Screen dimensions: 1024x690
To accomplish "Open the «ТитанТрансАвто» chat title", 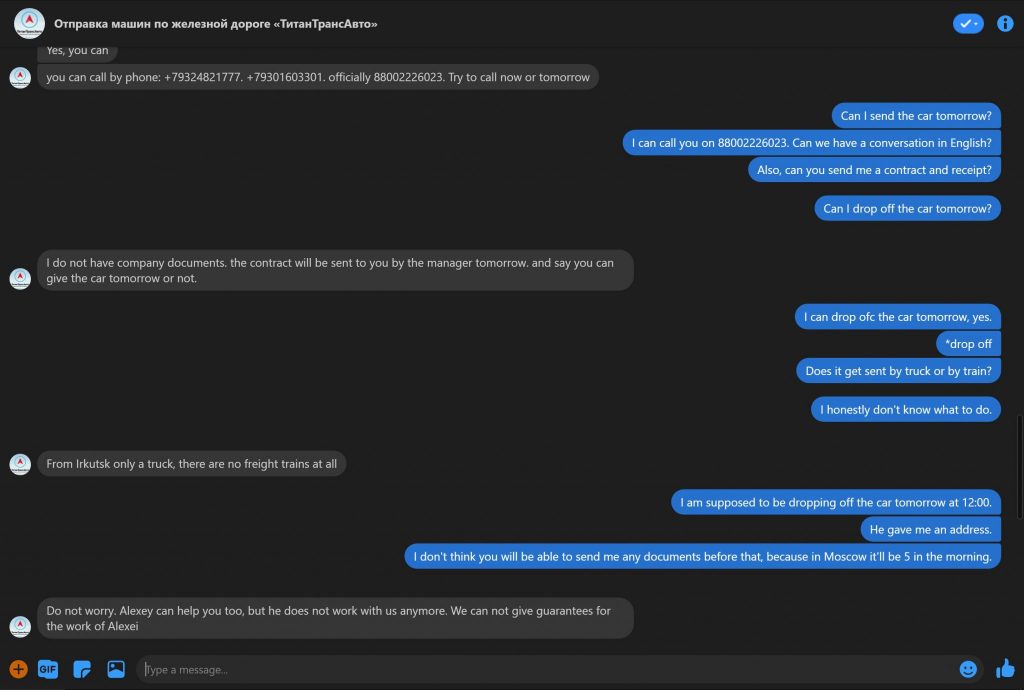I will point(216,23).
